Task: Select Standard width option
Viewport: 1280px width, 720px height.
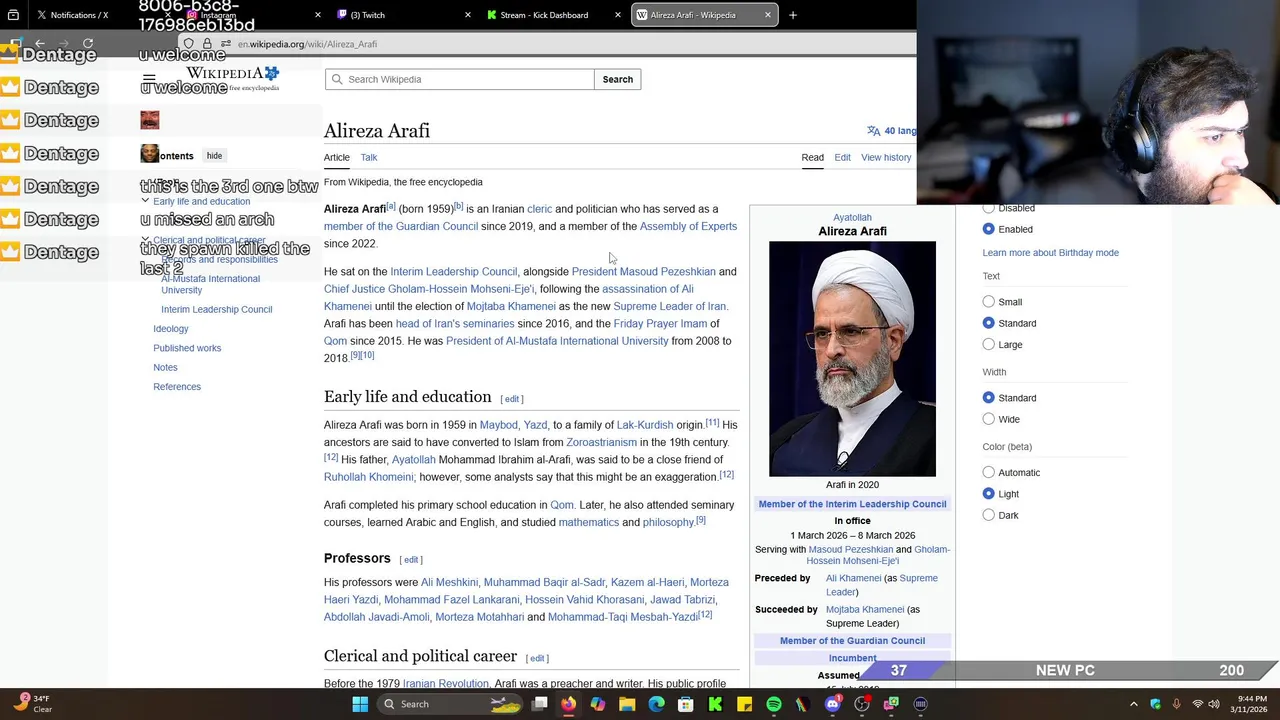Action: pyautogui.click(x=989, y=398)
